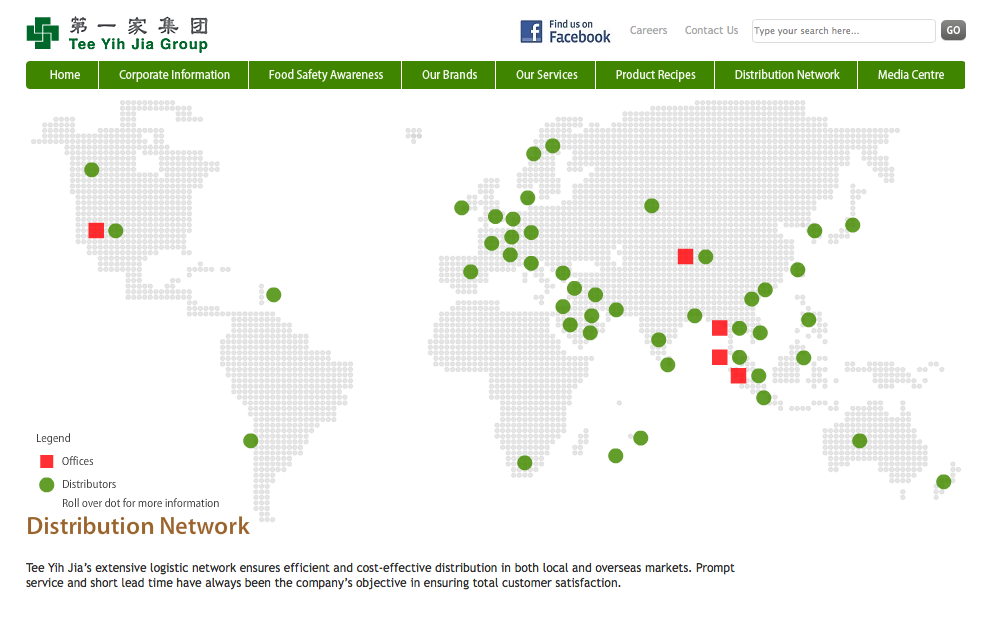Visit the Careers link
This screenshot has height=620, width=992.
[x=648, y=31]
